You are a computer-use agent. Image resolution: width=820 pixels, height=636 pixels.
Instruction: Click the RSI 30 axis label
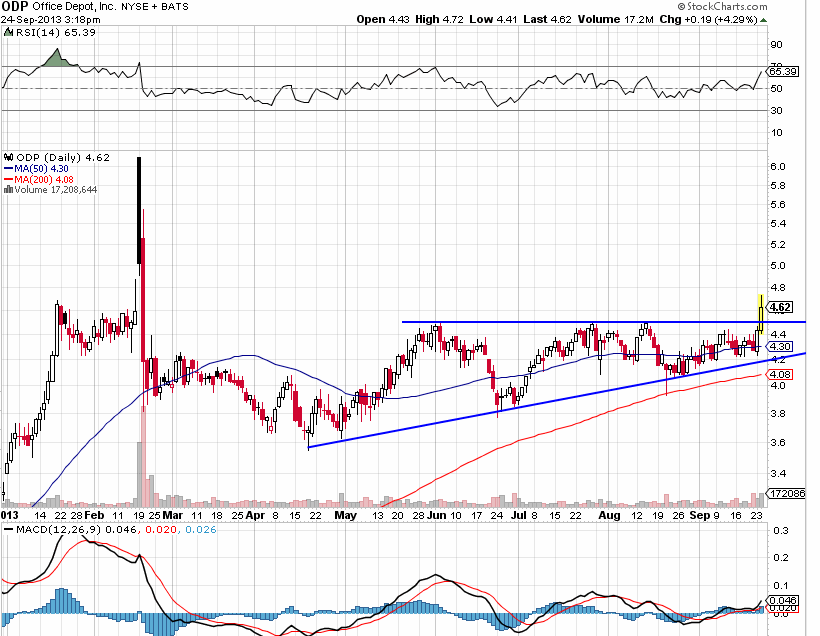pos(777,110)
